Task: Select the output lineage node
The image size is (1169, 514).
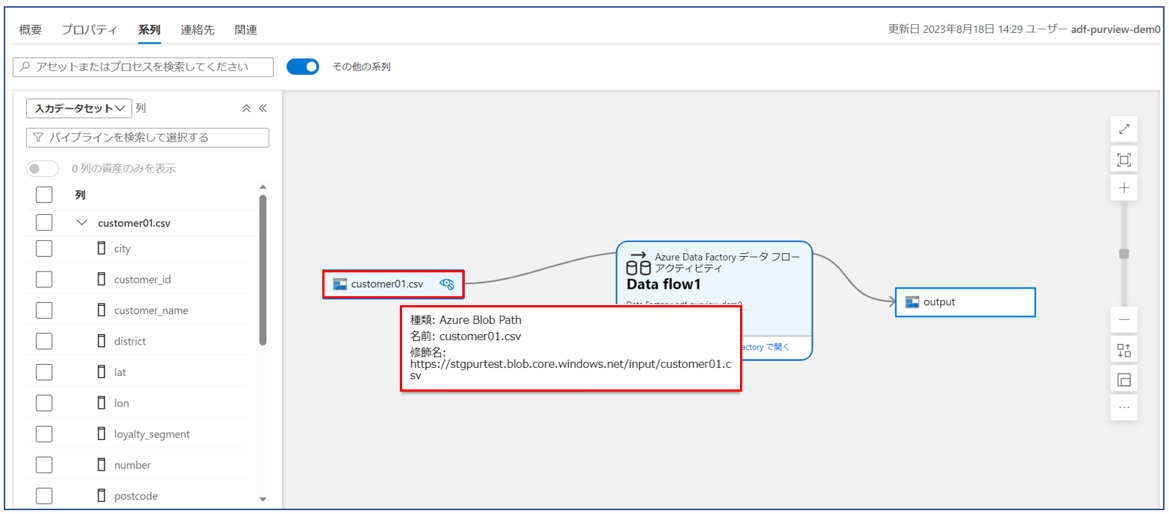Action: [965, 302]
